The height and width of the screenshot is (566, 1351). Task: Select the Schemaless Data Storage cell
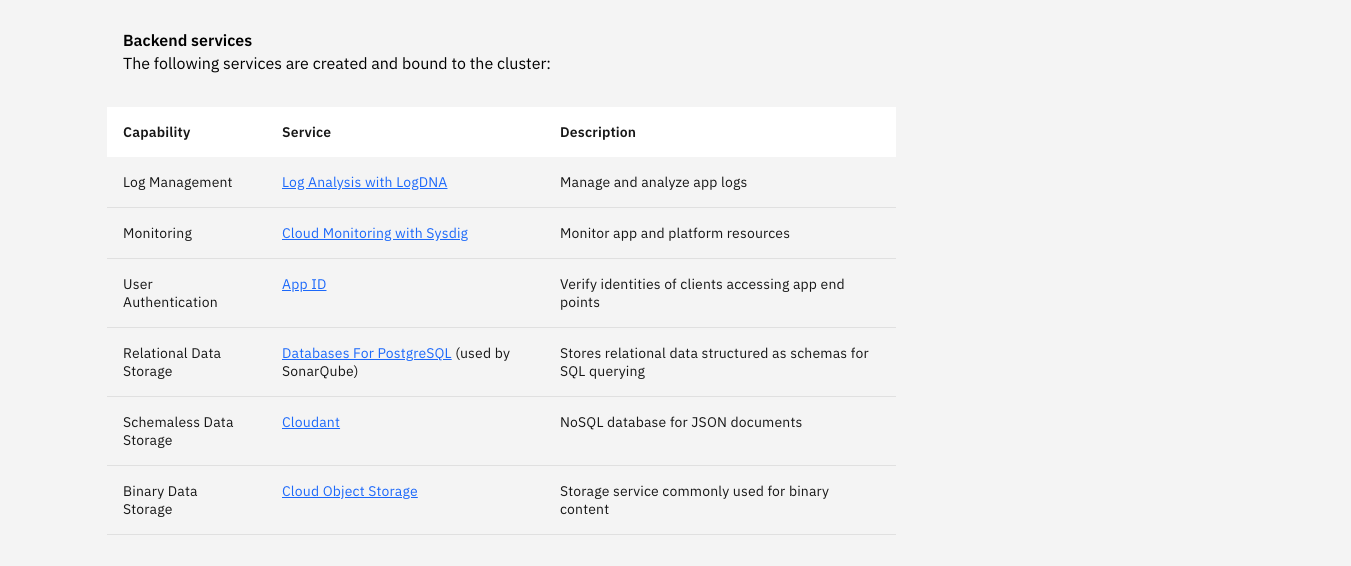tap(178, 431)
